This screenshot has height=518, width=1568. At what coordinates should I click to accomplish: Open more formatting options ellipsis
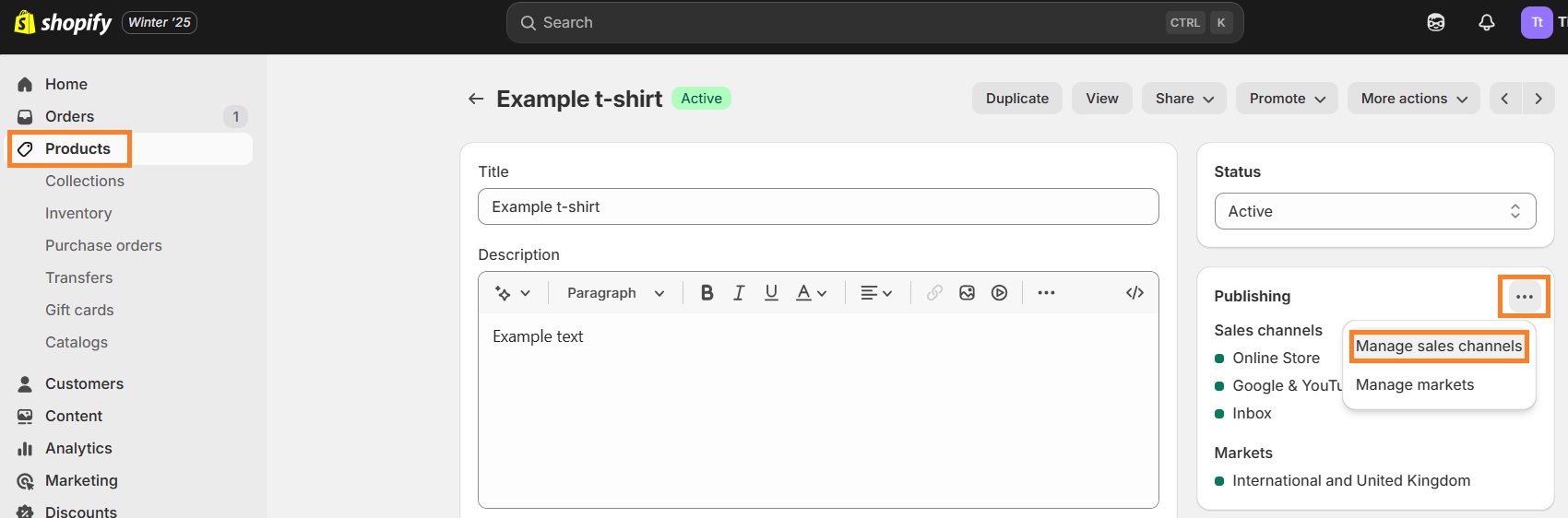click(1046, 292)
